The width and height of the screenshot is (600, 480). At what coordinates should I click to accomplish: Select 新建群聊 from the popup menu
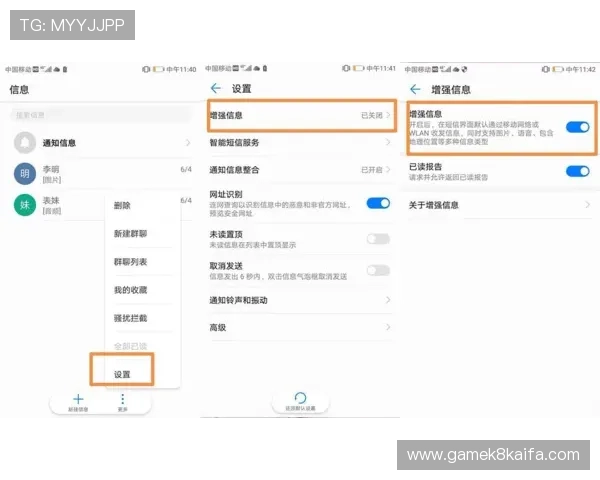[130, 233]
